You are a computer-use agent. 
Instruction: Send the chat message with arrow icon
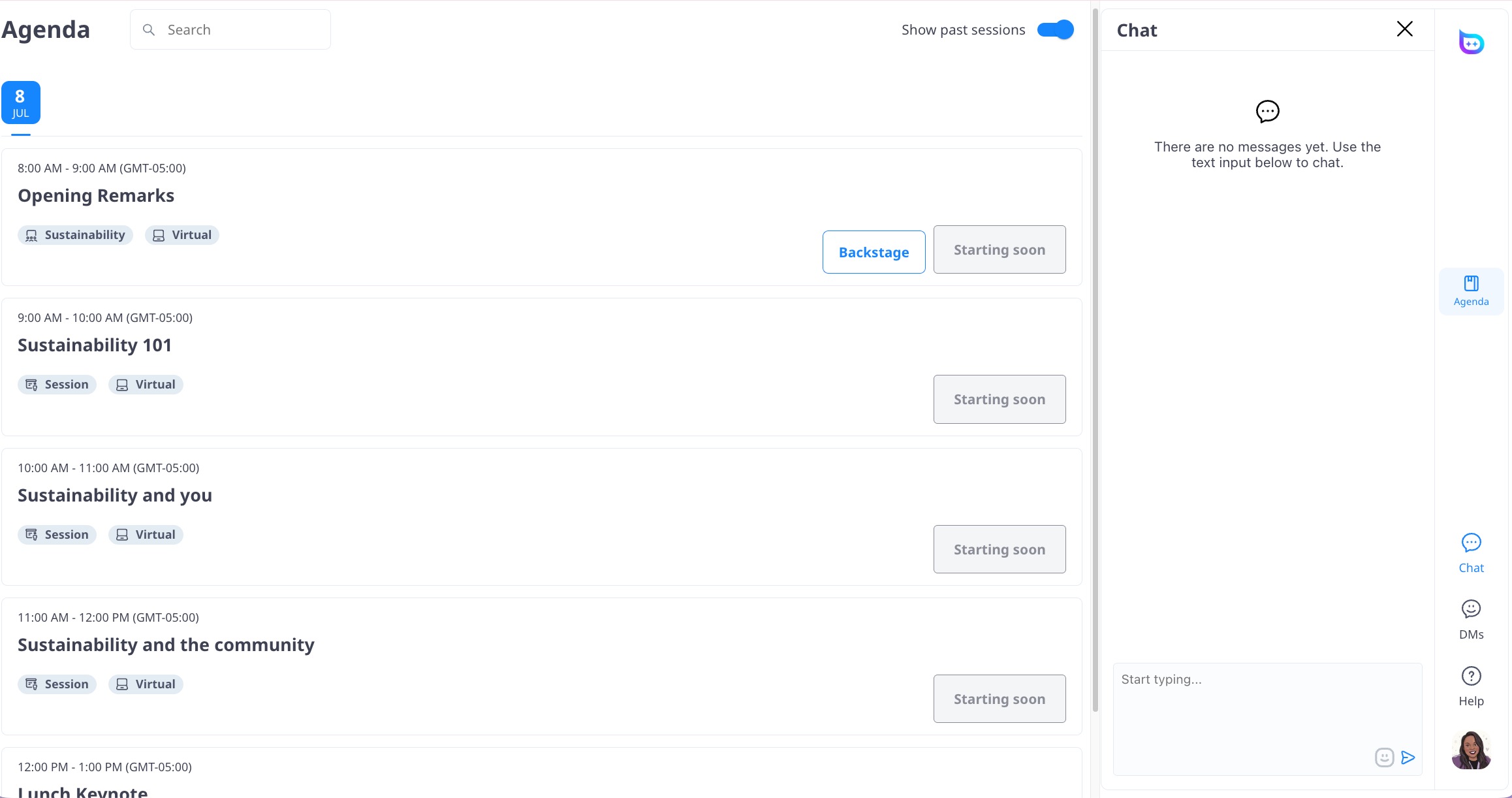(x=1408, y=758)
